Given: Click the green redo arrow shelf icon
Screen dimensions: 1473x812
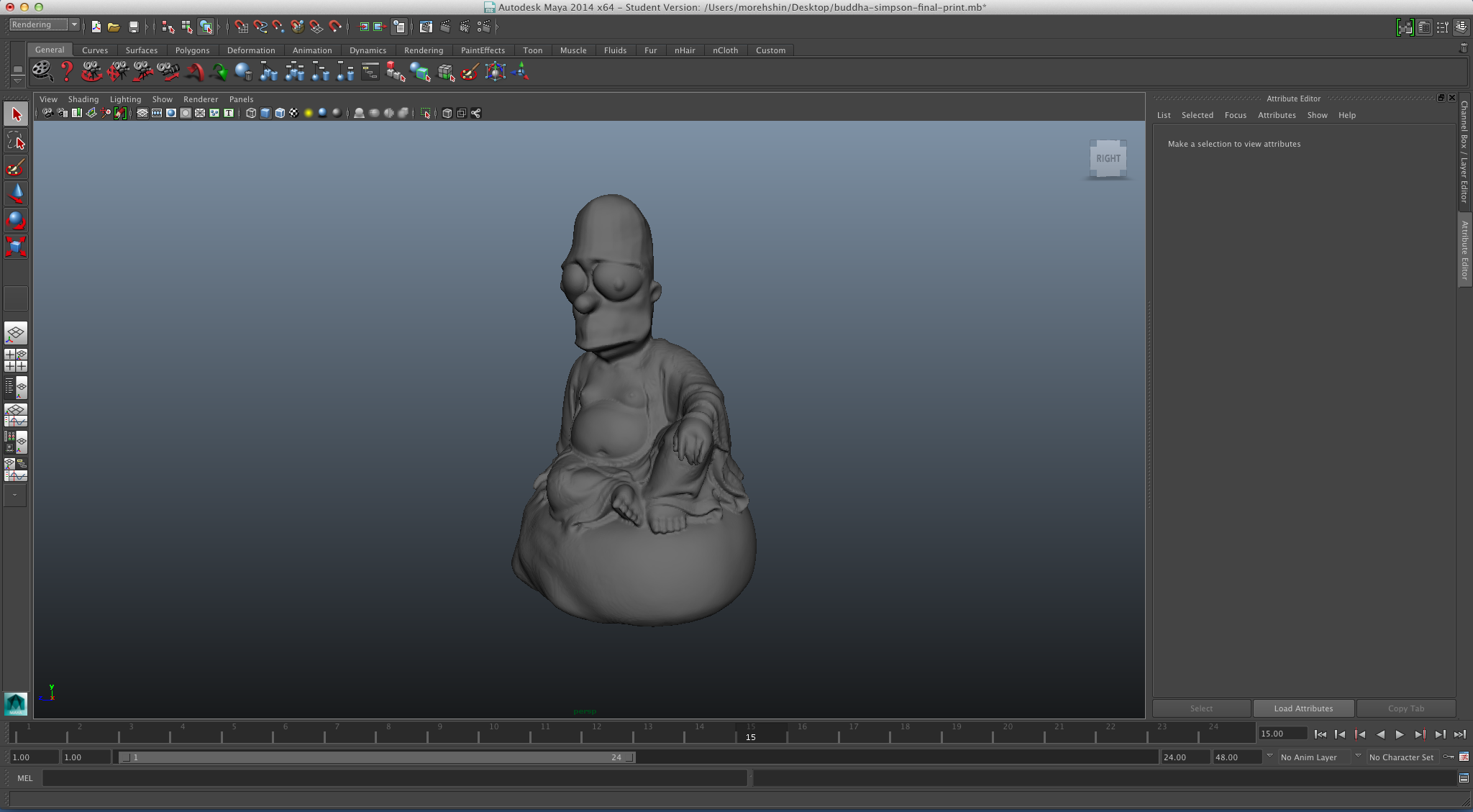Looking at the screenshot, I should (219, 71).
